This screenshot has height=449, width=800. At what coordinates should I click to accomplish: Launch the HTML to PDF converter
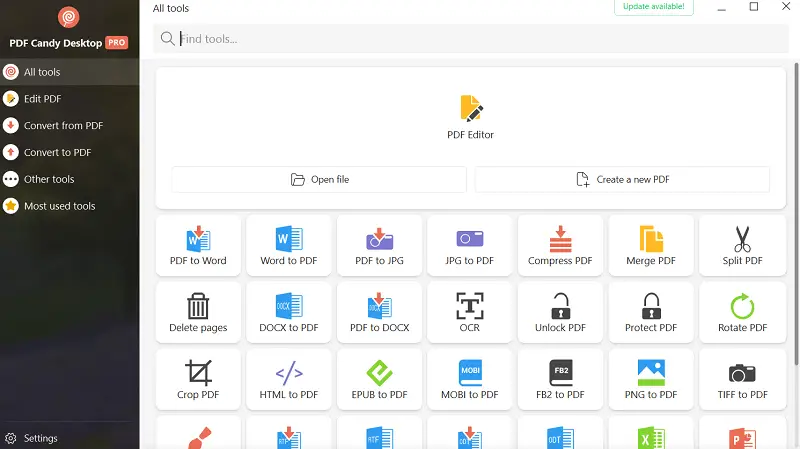point(289,379)
